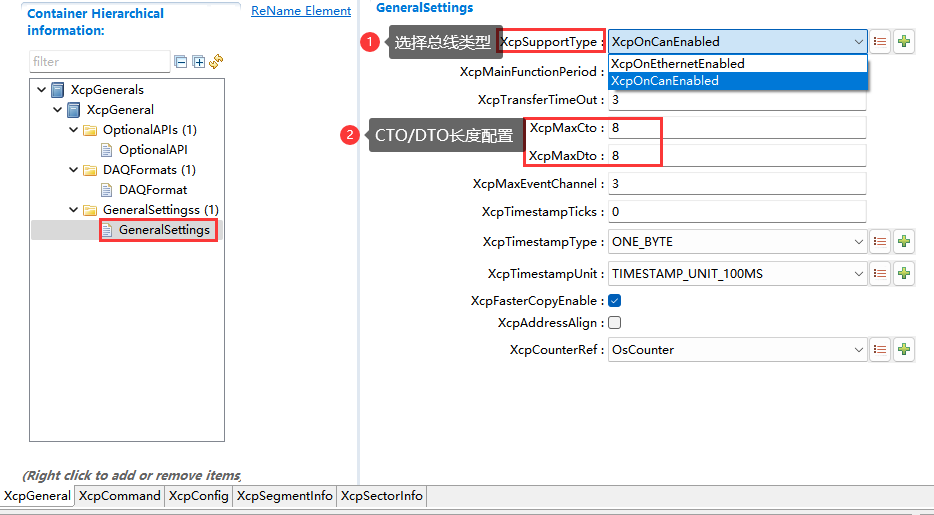Screen dimensions: 934x515
Task: Collapse the OptionalAPIs tree folder
Action: 74,130
